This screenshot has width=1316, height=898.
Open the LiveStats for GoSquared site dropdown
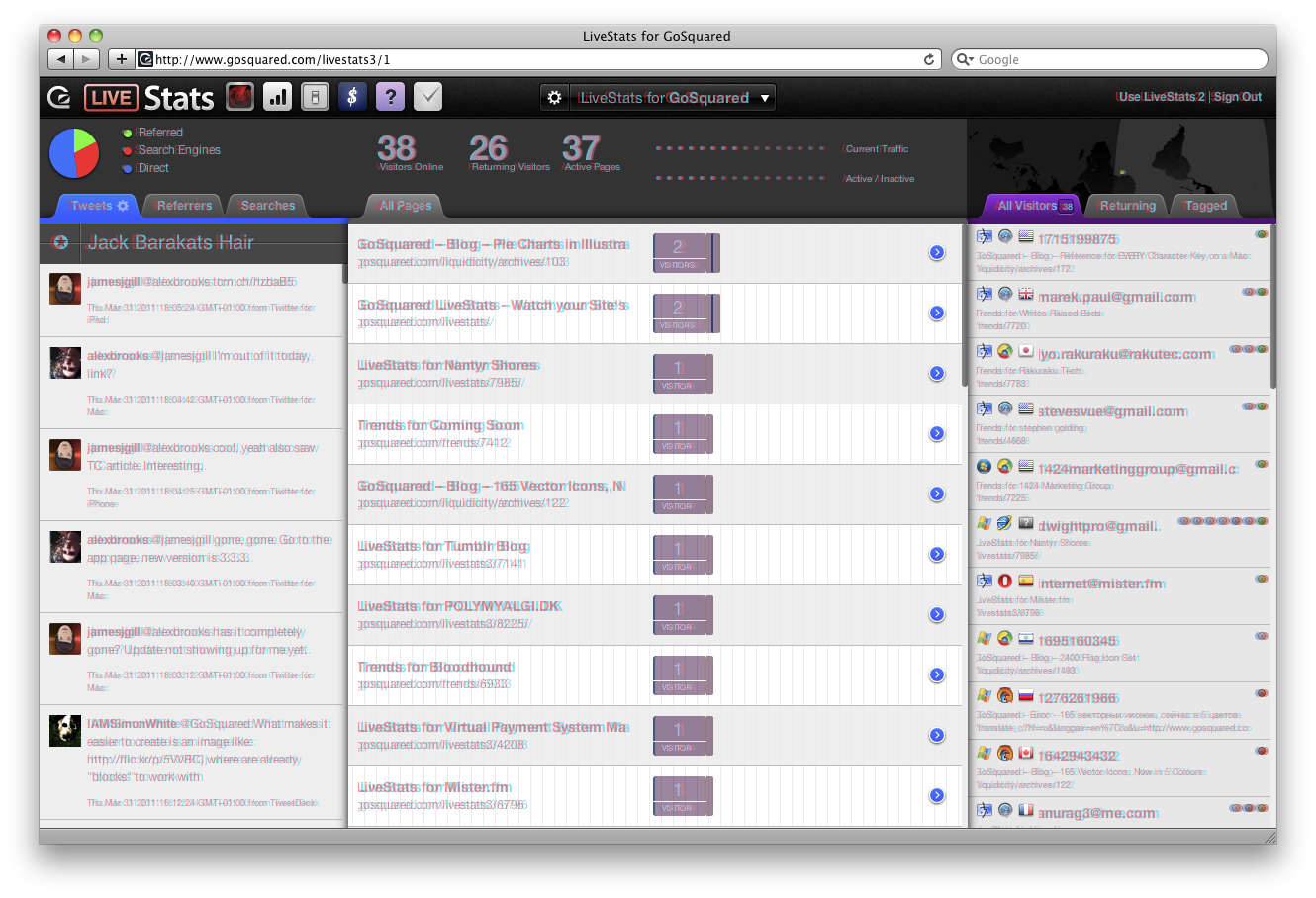click(x=673, y=97)
